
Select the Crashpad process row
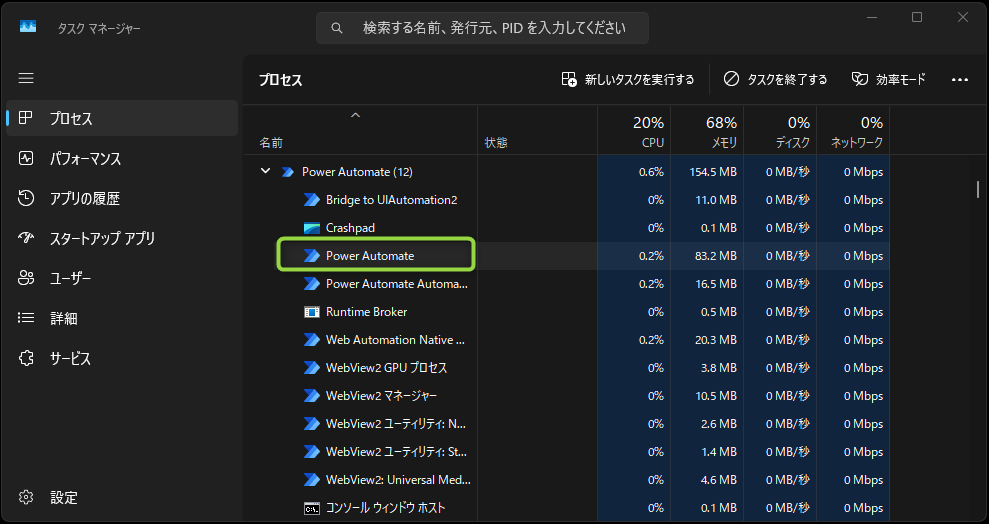point(350,228)
